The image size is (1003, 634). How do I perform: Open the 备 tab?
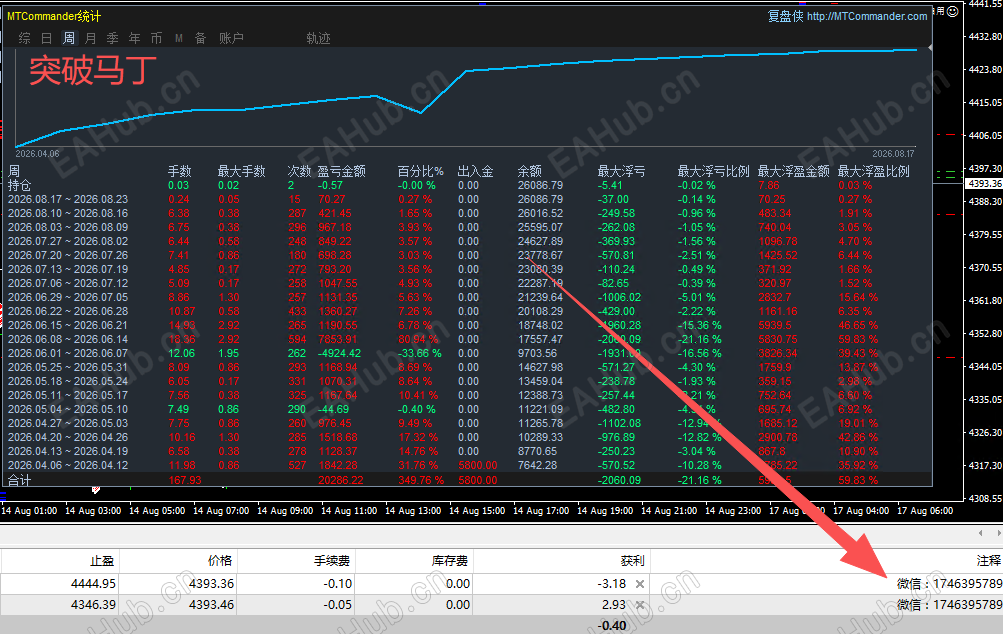(201, 38)
